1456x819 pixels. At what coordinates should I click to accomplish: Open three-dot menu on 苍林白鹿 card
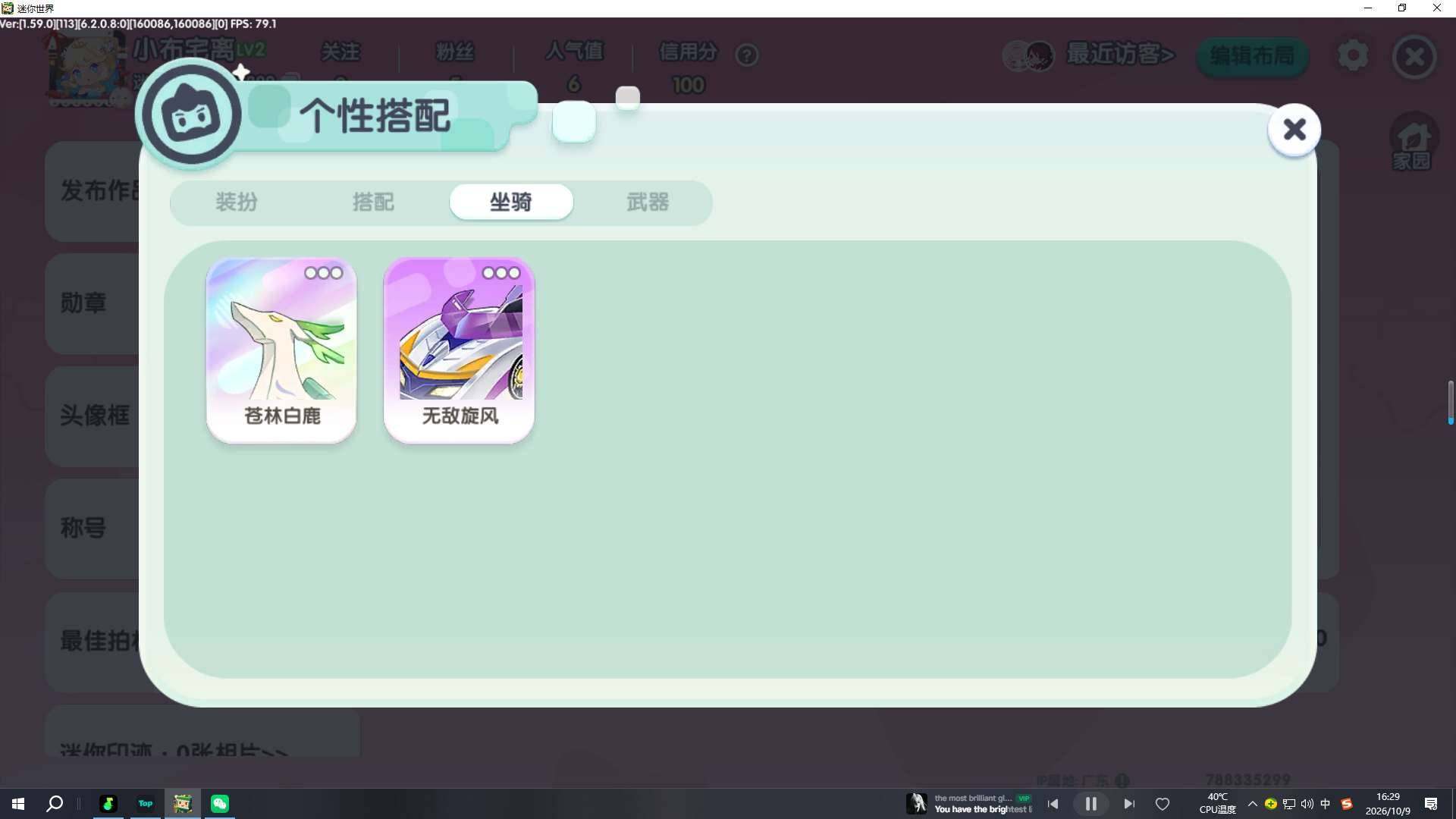(x=324, y=273)
